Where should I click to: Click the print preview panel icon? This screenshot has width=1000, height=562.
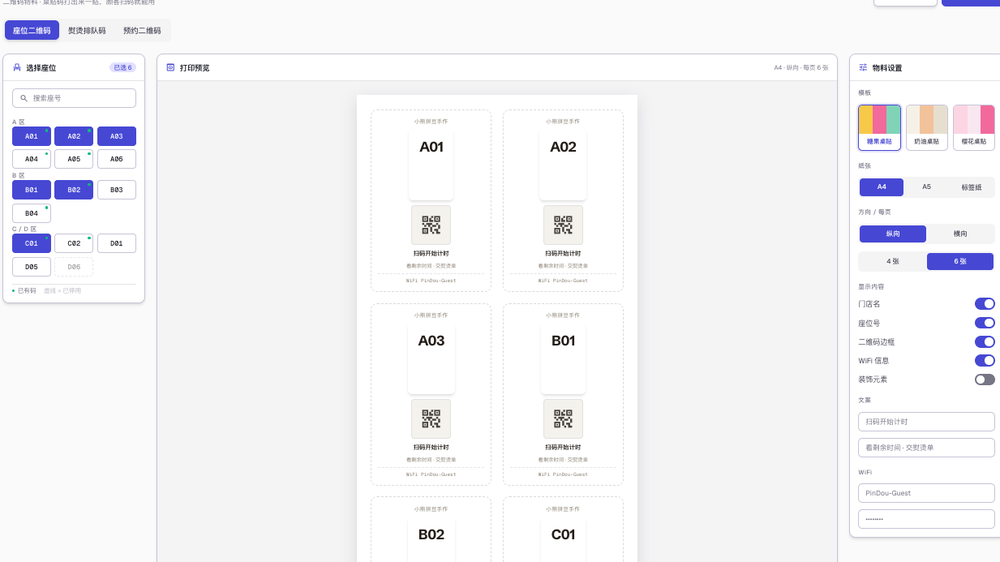pyautogui.click(x=170, y=68)
